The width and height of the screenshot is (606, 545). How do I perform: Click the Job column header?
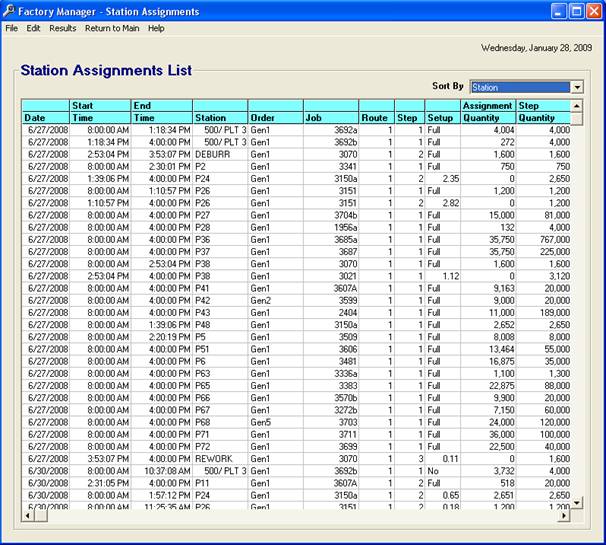331,112
